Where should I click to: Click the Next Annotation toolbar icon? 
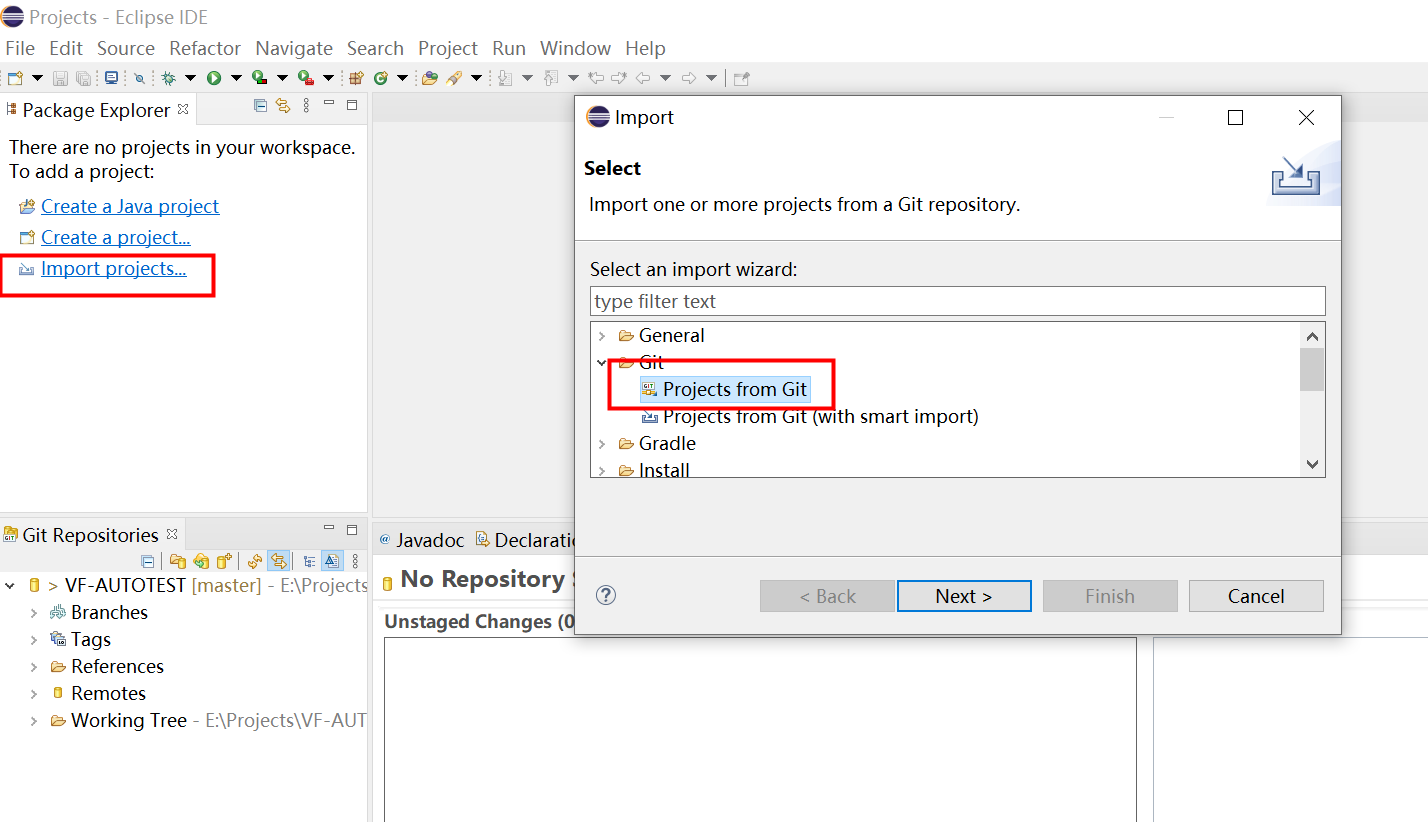505,78
